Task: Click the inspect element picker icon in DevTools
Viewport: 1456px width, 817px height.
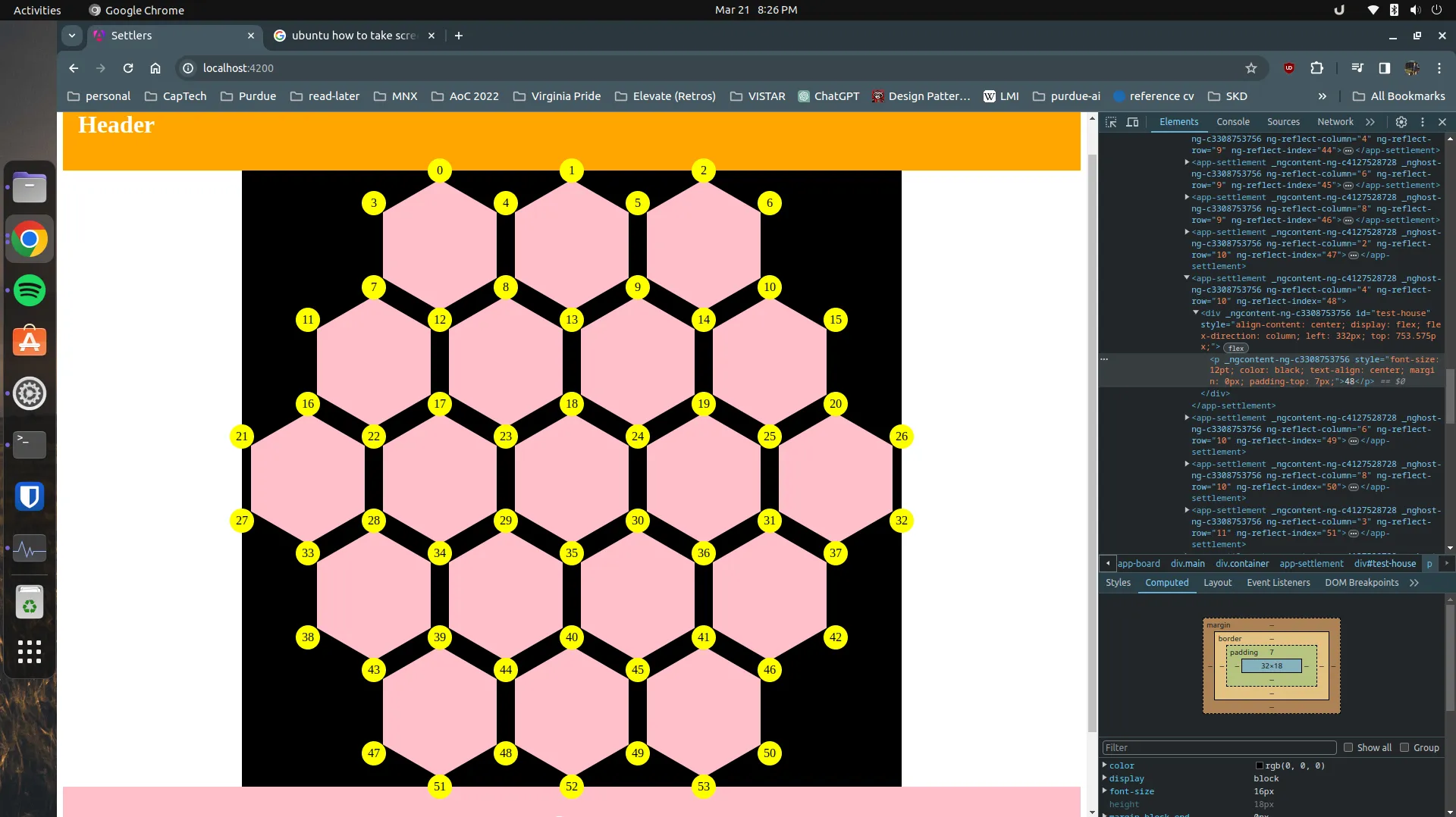Action: pos(1111,122)
